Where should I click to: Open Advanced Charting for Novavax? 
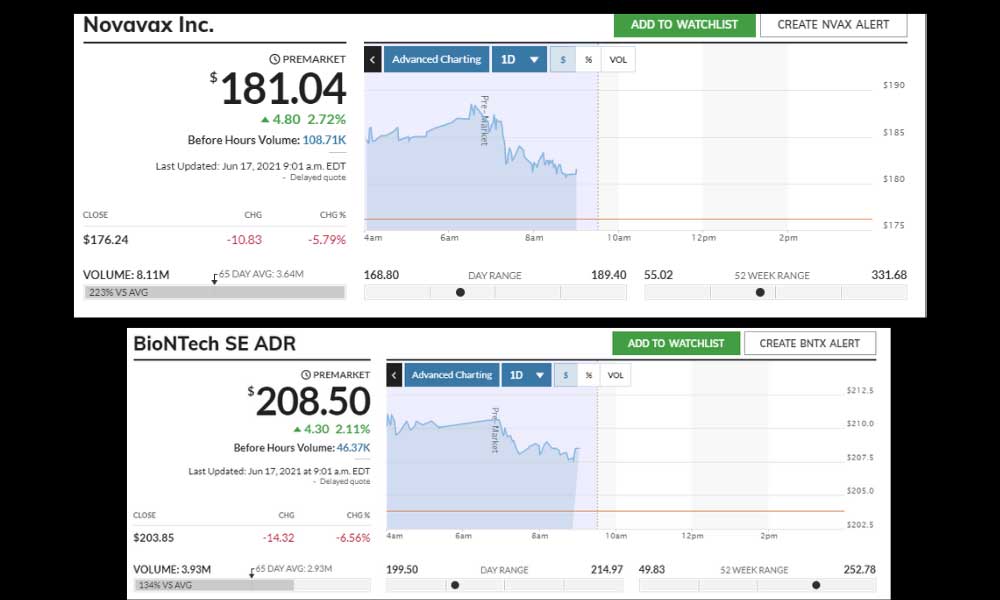(436, 59)
